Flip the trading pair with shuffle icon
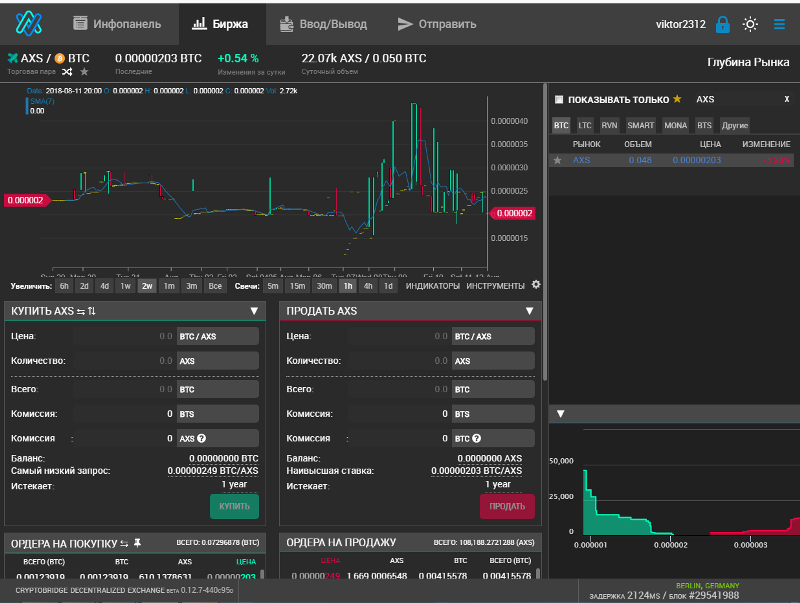The height and width of the screenshot is (603, 800). point(67,72)
